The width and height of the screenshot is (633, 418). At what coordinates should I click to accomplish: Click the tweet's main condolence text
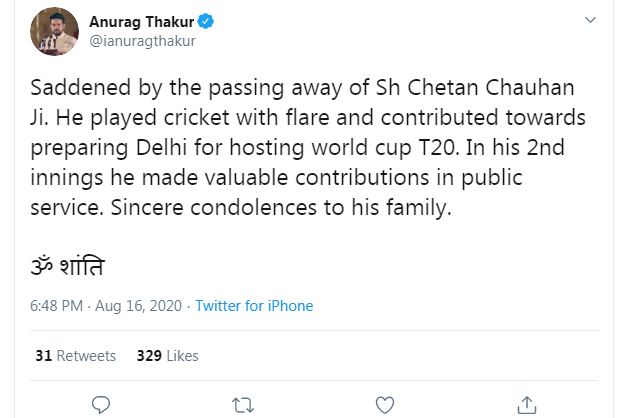(x=308, y=147)
